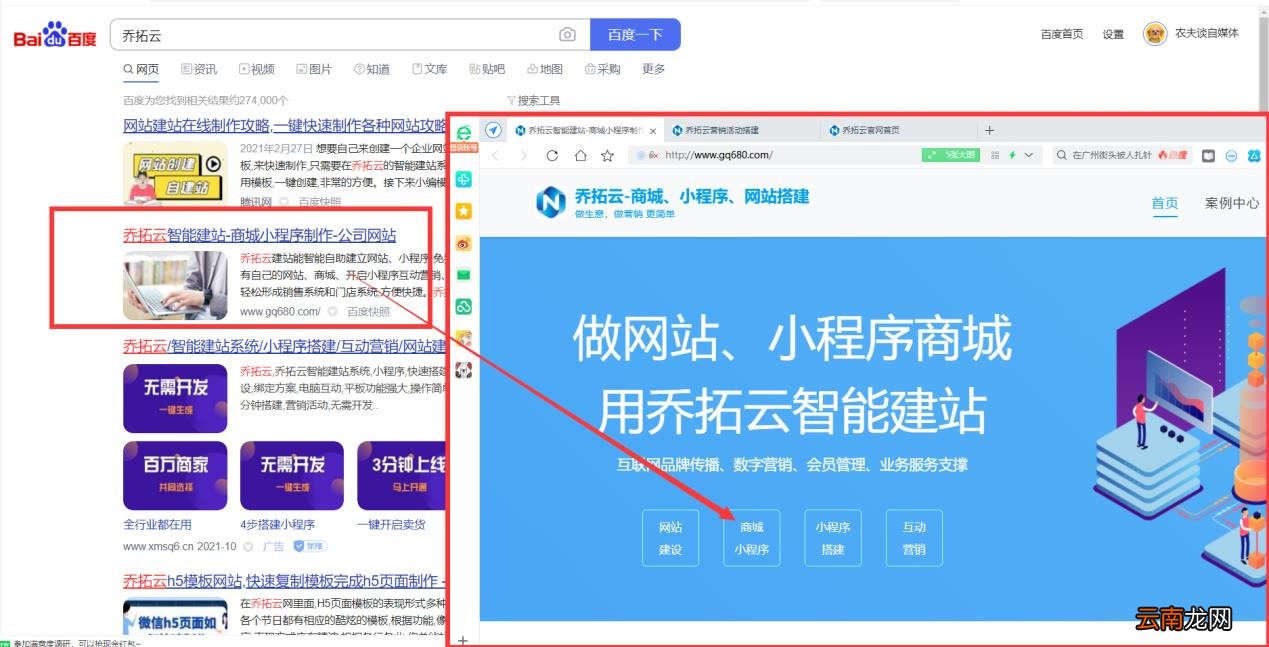The height and width of the screenshot is (647, 1269).
Task: Open the yellow star favorites sidebar icon
Action: [x=463, y=211]
